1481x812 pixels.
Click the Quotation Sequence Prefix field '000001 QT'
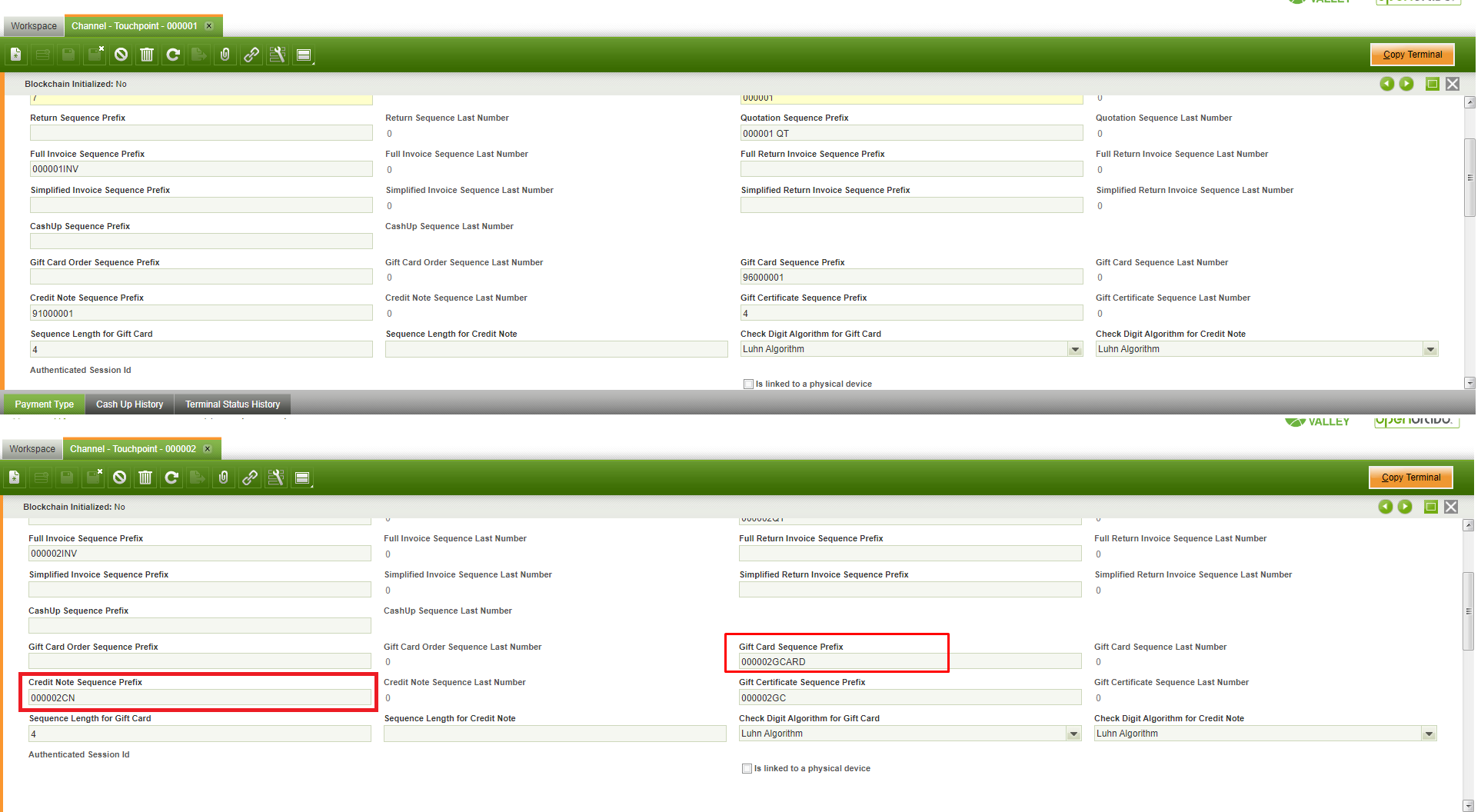click(x=911, y=134)
